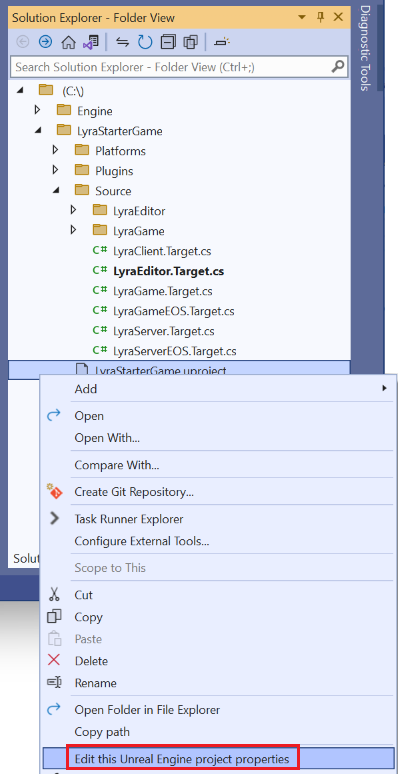Choose Copy path menu entry
The height and width of the screenshot is (774, 398).
218,732
